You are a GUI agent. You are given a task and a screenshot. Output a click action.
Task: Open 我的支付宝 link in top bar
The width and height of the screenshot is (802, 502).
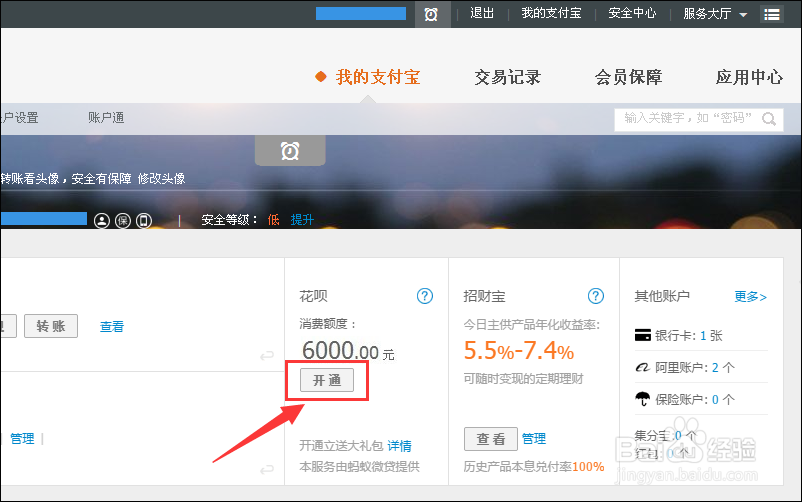tap(551, 13)
